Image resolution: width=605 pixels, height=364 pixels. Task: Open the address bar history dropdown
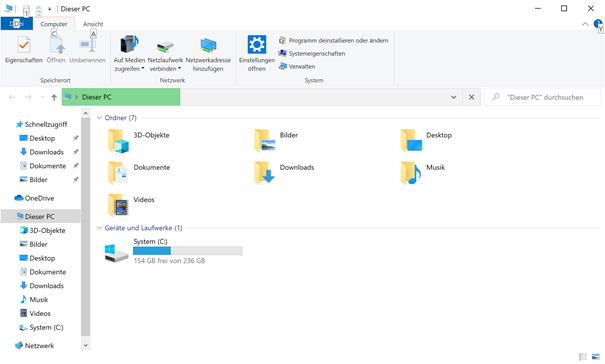[454, 97]
